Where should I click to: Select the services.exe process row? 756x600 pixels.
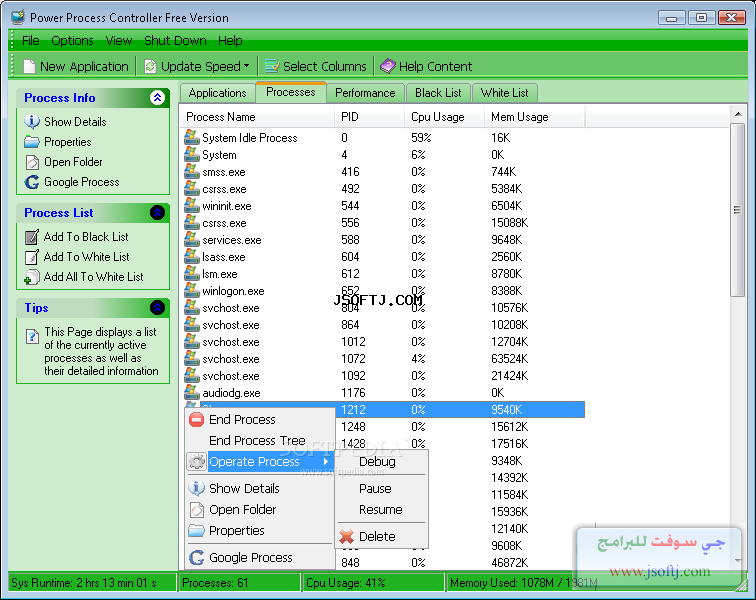point(383,240)
